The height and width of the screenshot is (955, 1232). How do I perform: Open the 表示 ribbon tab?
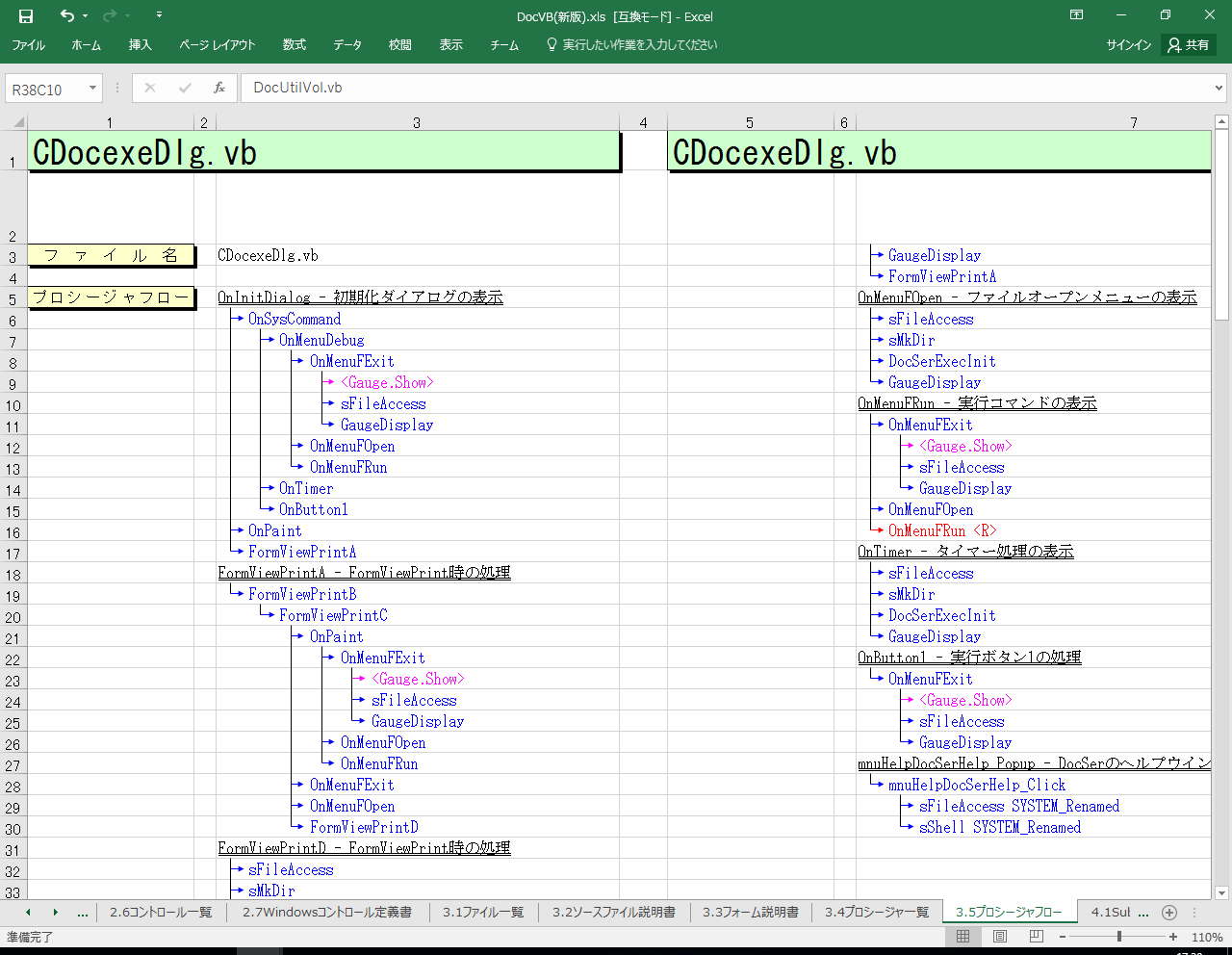click(x=451, y=45)
